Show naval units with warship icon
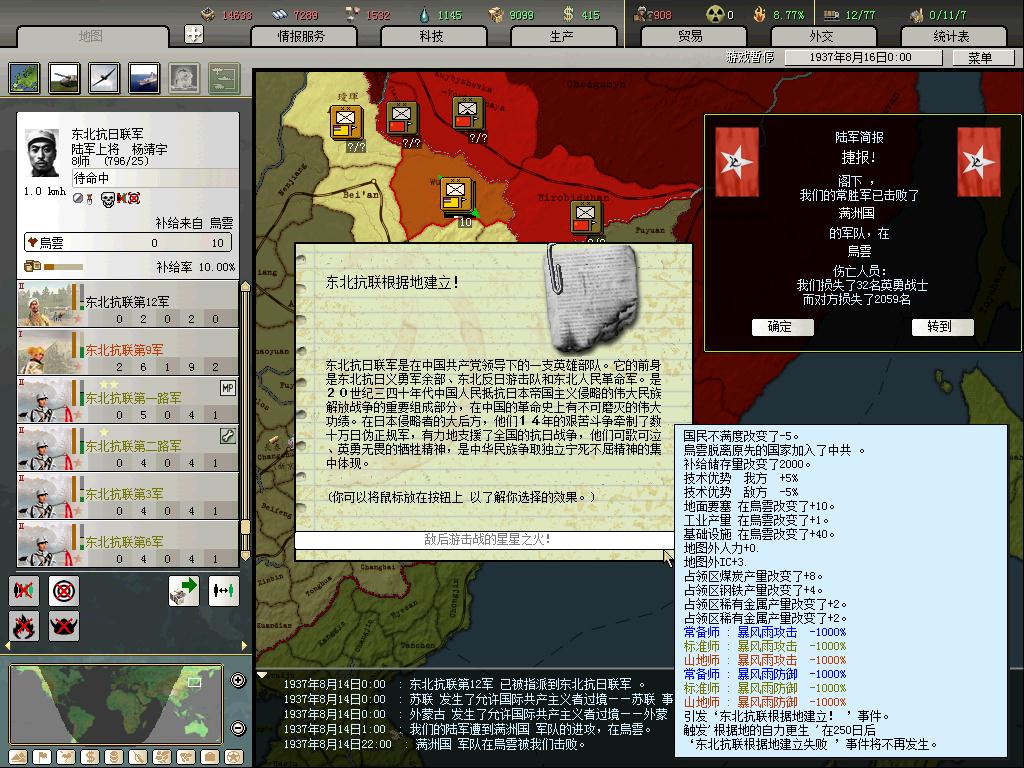This screenshot has width=1024, height=768. click(x=144, y=78)
